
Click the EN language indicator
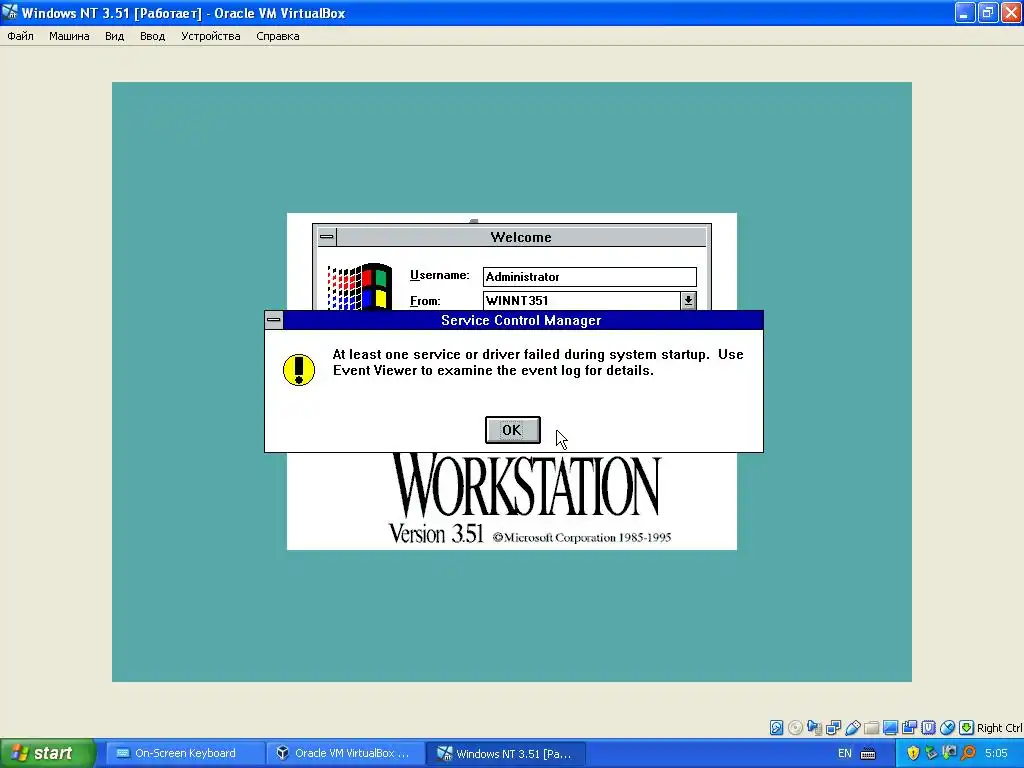click(x=844, y=754)
